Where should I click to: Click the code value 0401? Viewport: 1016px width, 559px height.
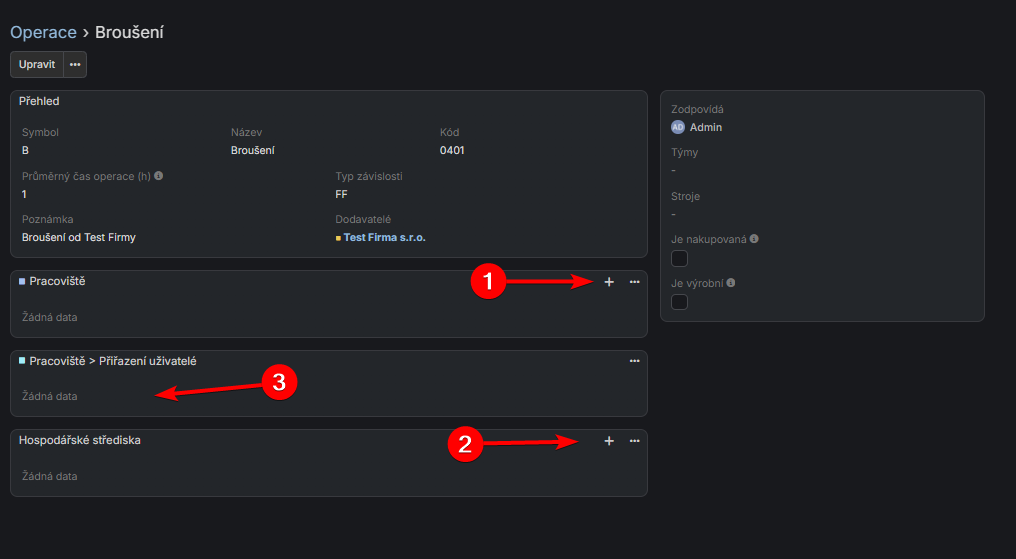pyautogui.click(x=452, y=151)
